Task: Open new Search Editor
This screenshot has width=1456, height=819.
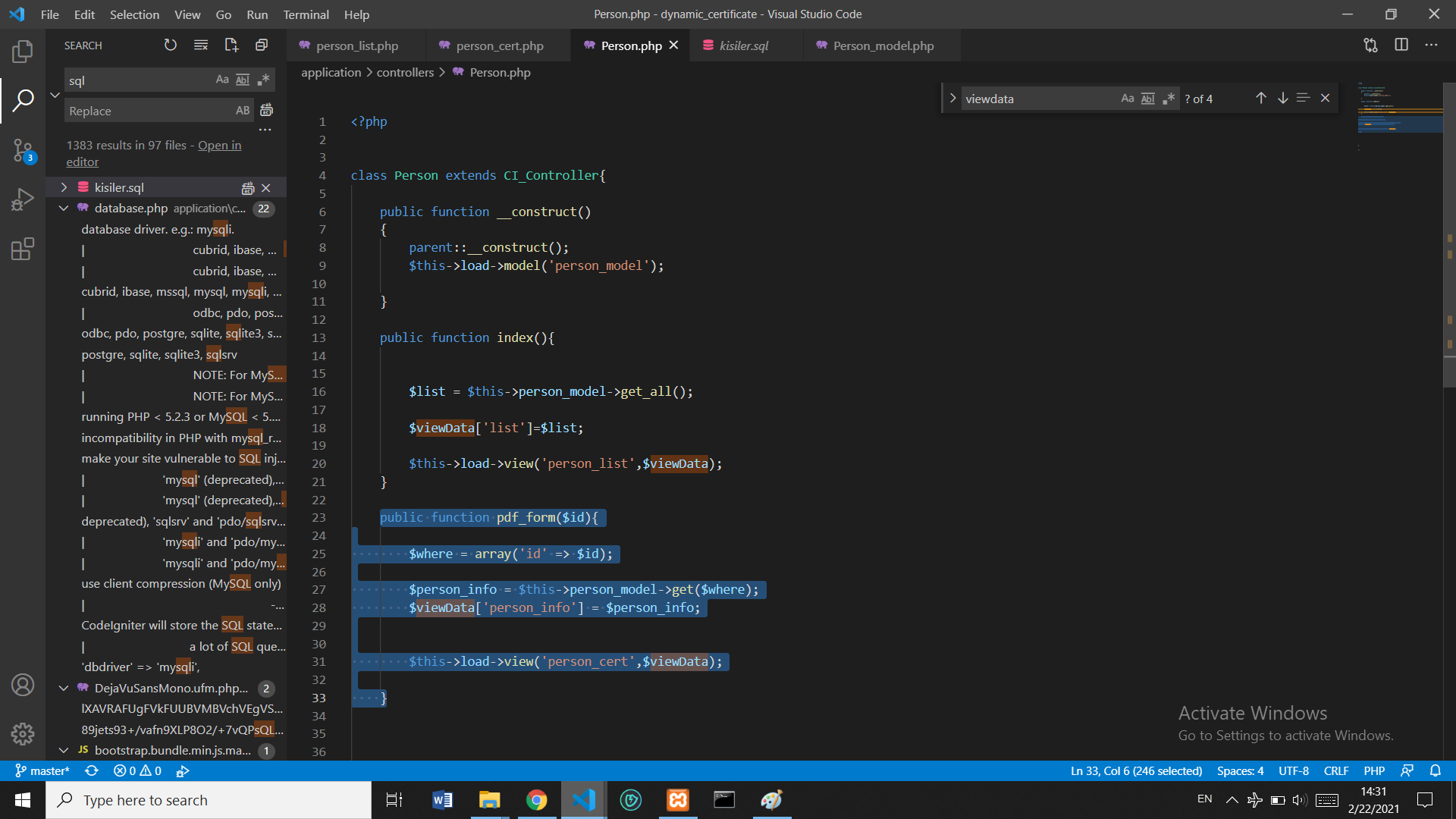Action: (x=231, y=45)
